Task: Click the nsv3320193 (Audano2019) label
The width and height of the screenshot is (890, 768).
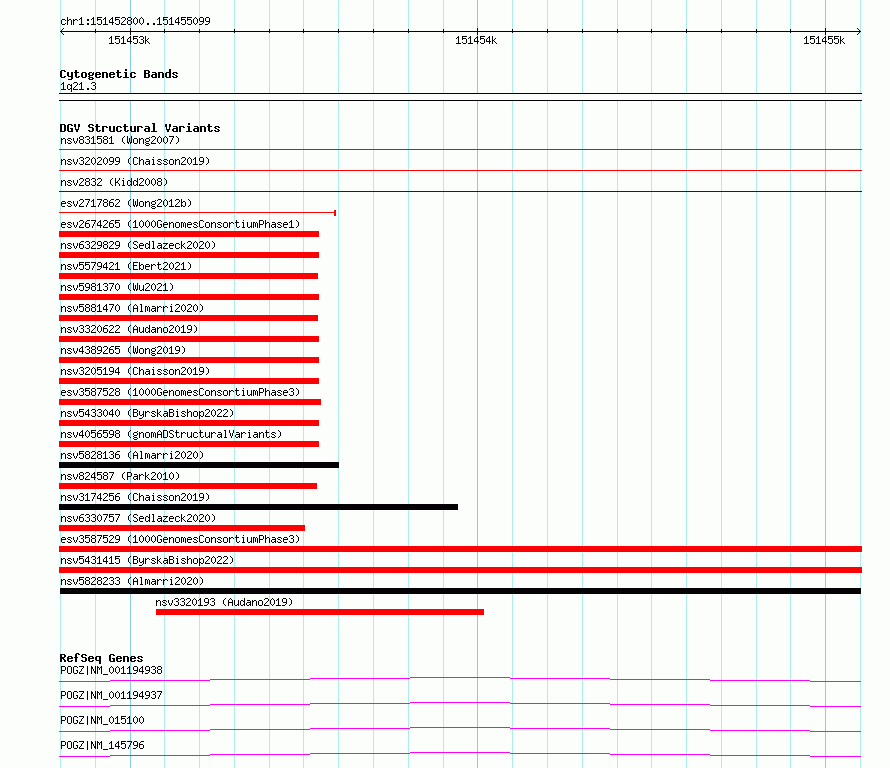Action: (224, 602)
